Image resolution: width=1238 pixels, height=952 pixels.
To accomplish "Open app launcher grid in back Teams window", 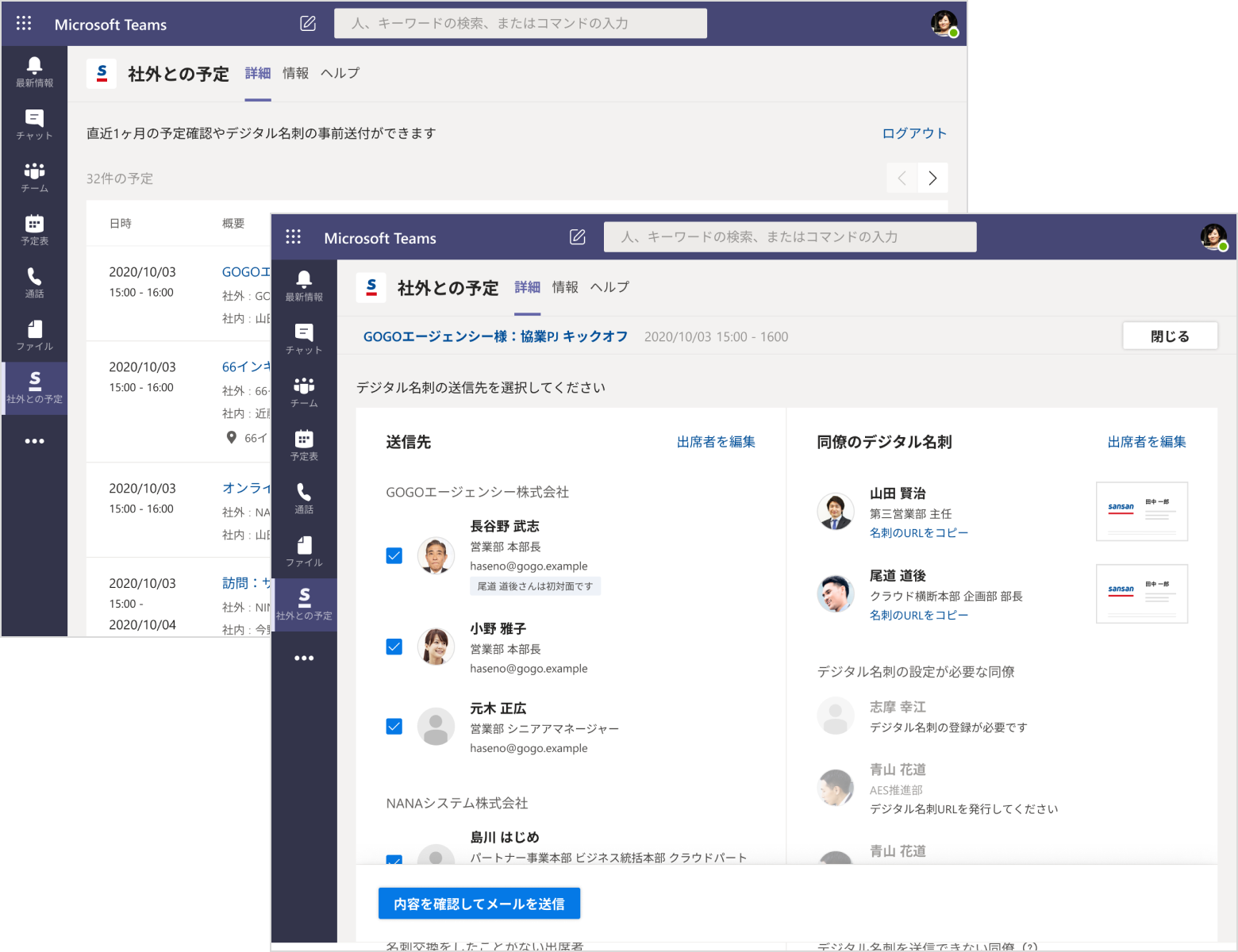I will pos(24,24).
